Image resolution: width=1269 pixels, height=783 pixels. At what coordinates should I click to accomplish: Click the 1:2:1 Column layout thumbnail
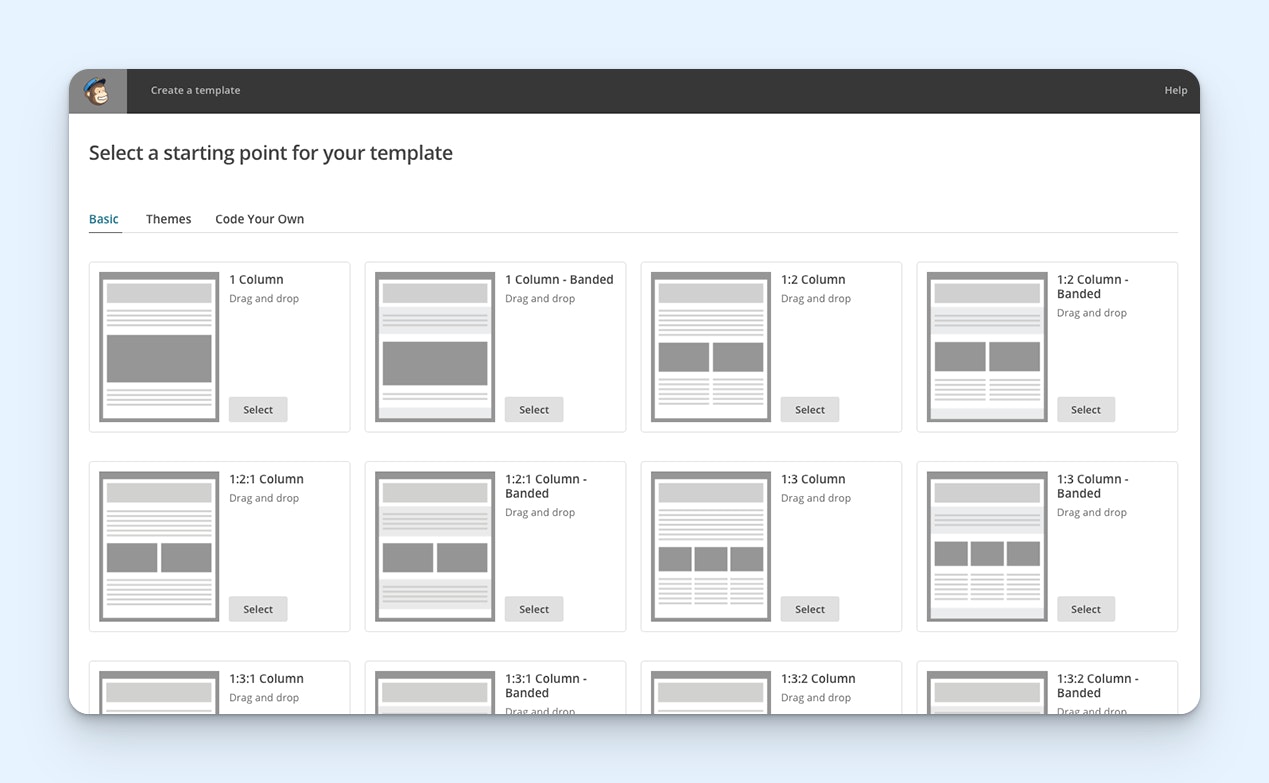159,546
